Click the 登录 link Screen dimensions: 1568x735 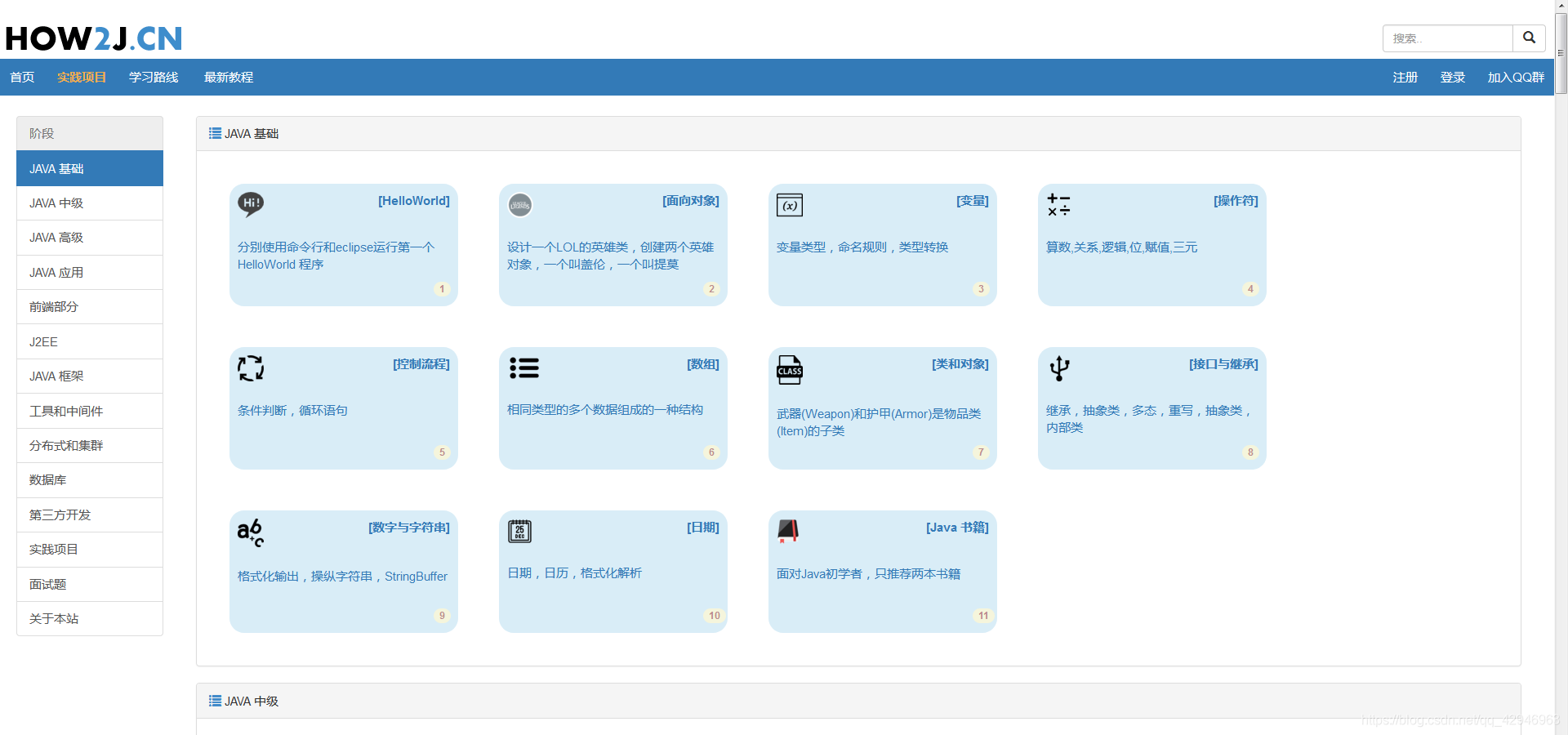pyautogui.click(x=1453, y=77)
